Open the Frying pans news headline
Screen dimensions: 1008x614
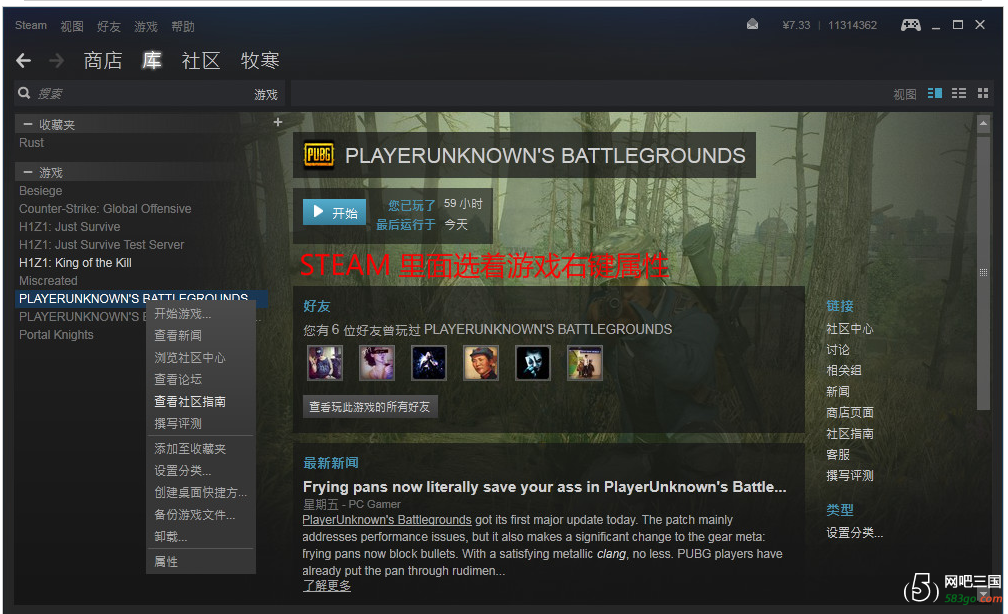tap(544, 487)
